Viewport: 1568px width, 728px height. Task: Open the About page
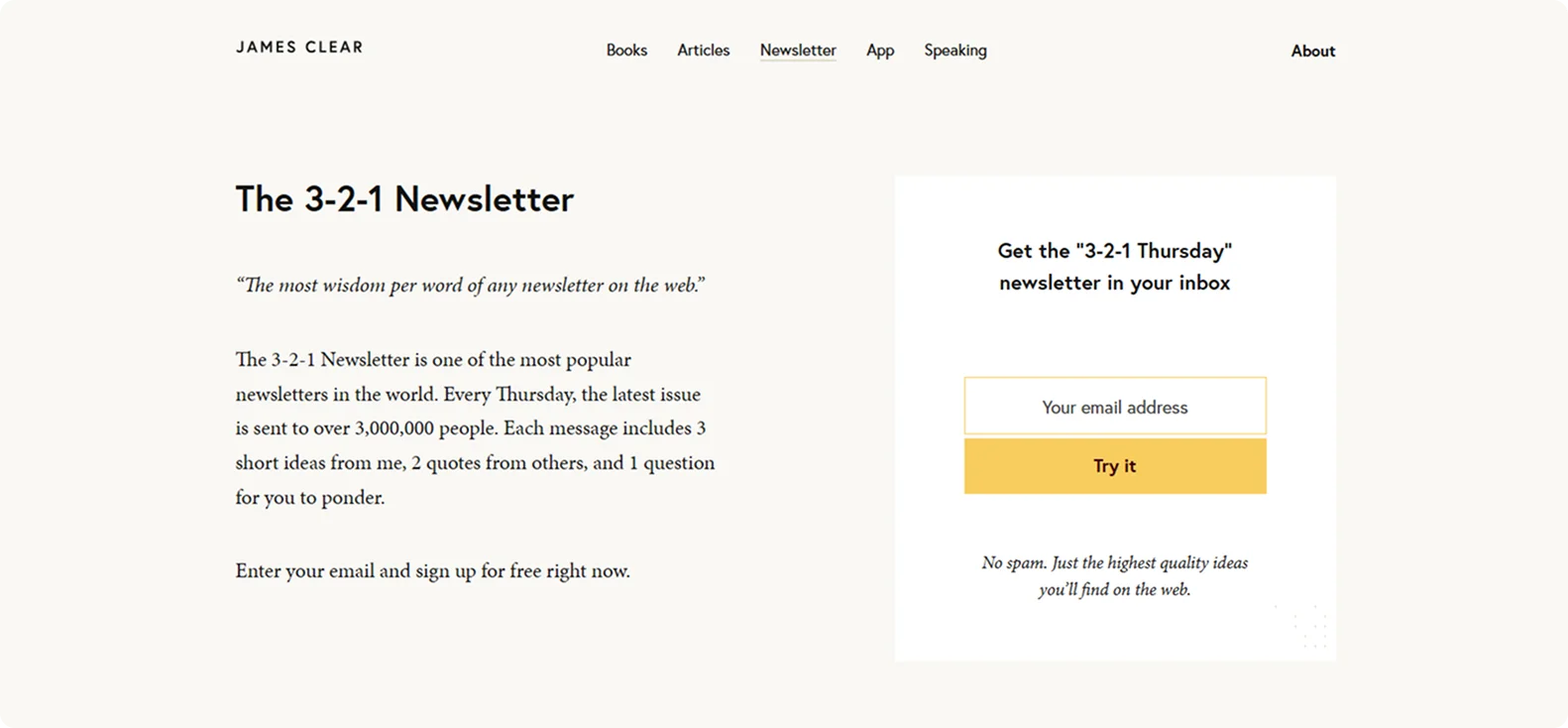click(x=1312, y=51)
